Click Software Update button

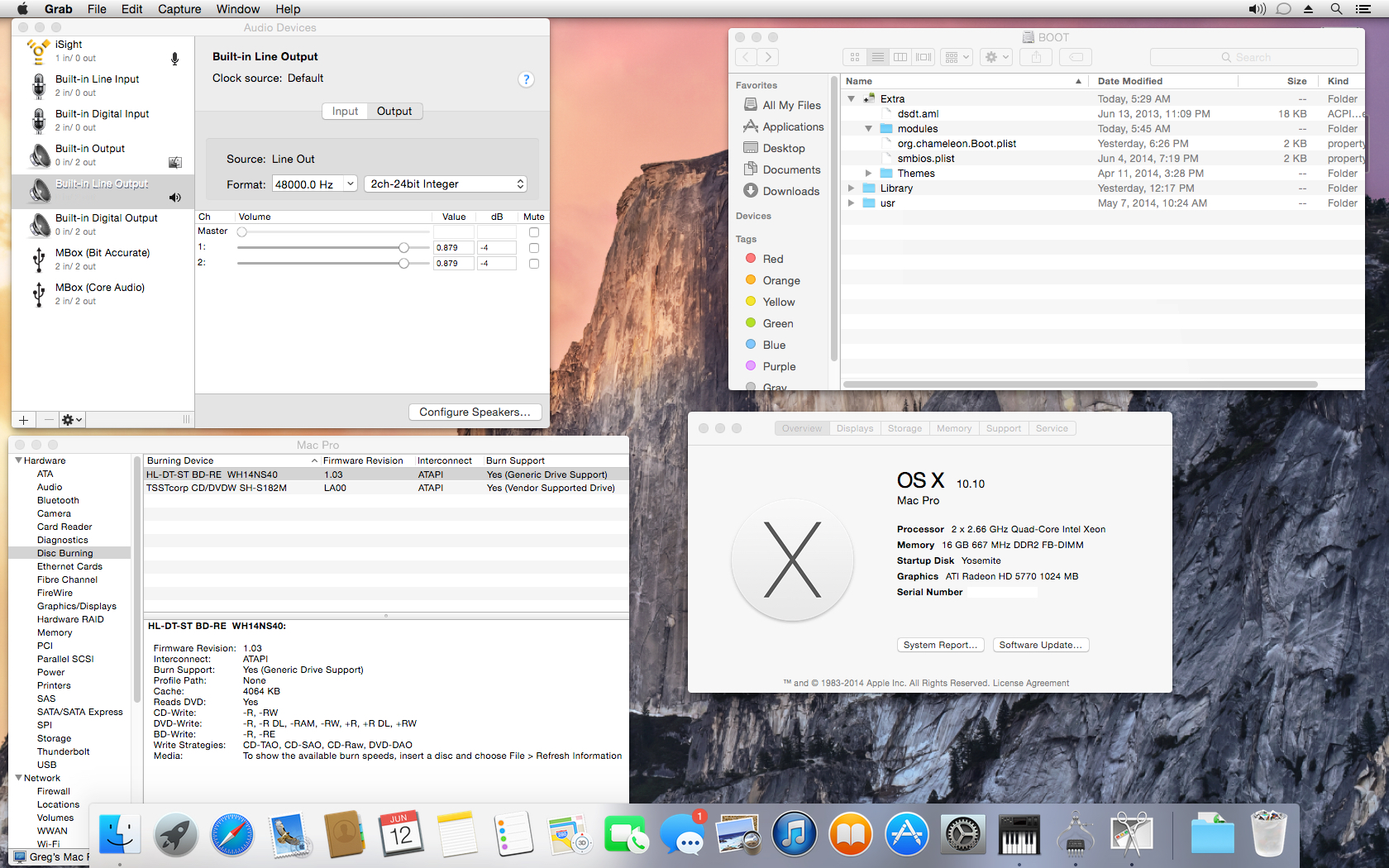(1040, 645)
